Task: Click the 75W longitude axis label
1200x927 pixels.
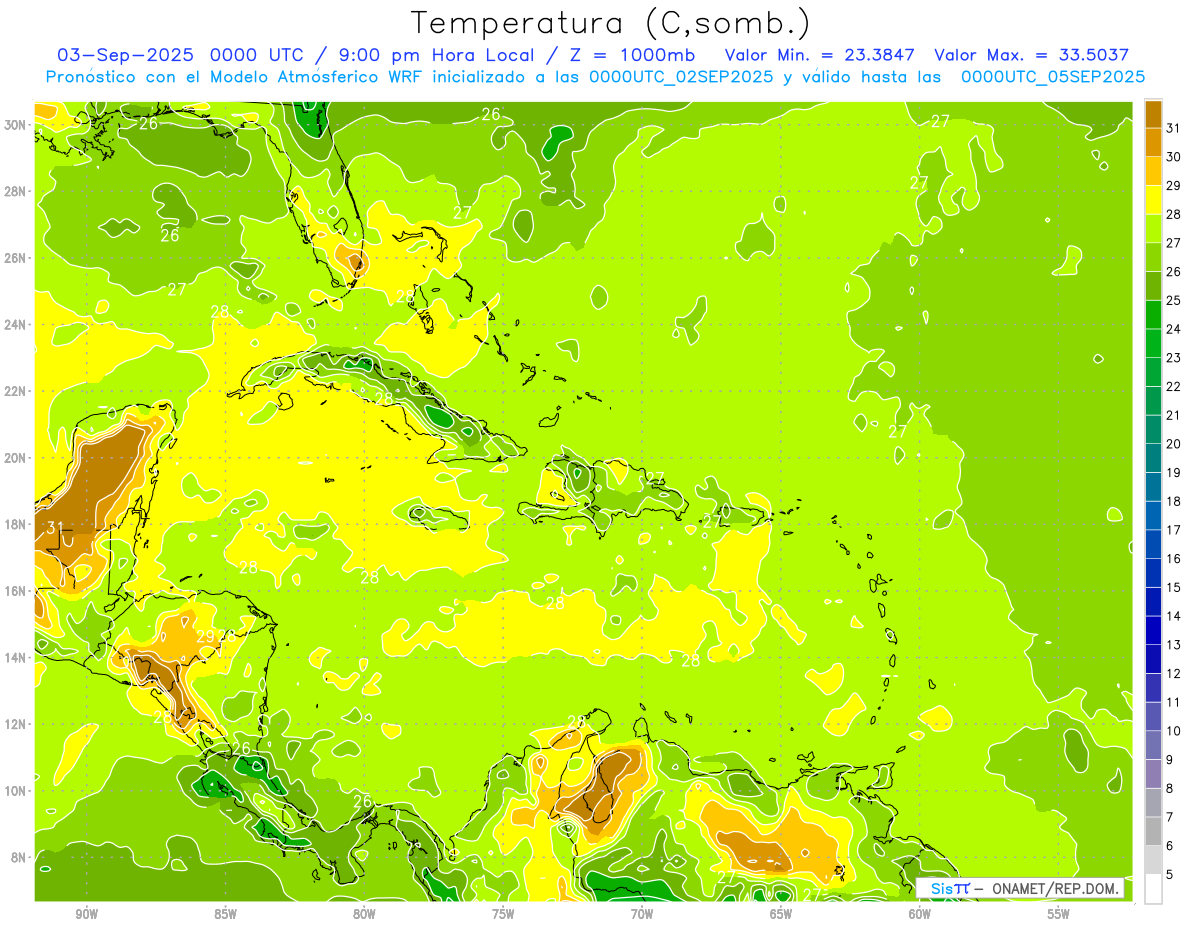Action: click(503, 914)
